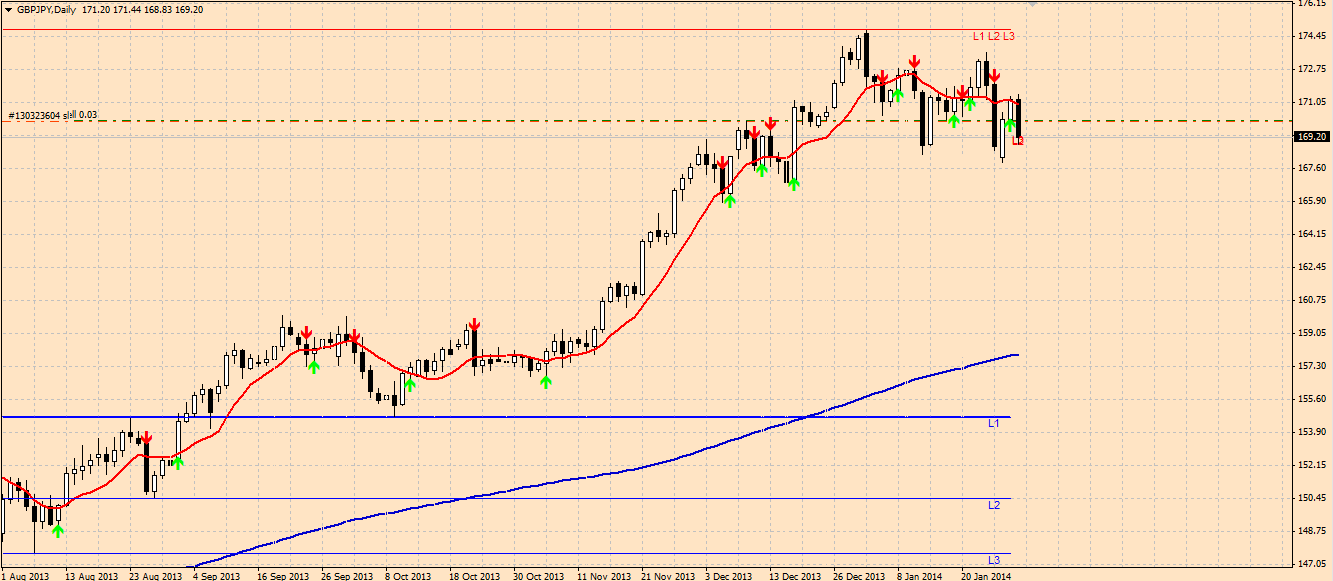The height and width of the screenshot is (581, 1333).
Task: Select the blue L1 horizontal level label
Action: [994, 424]
